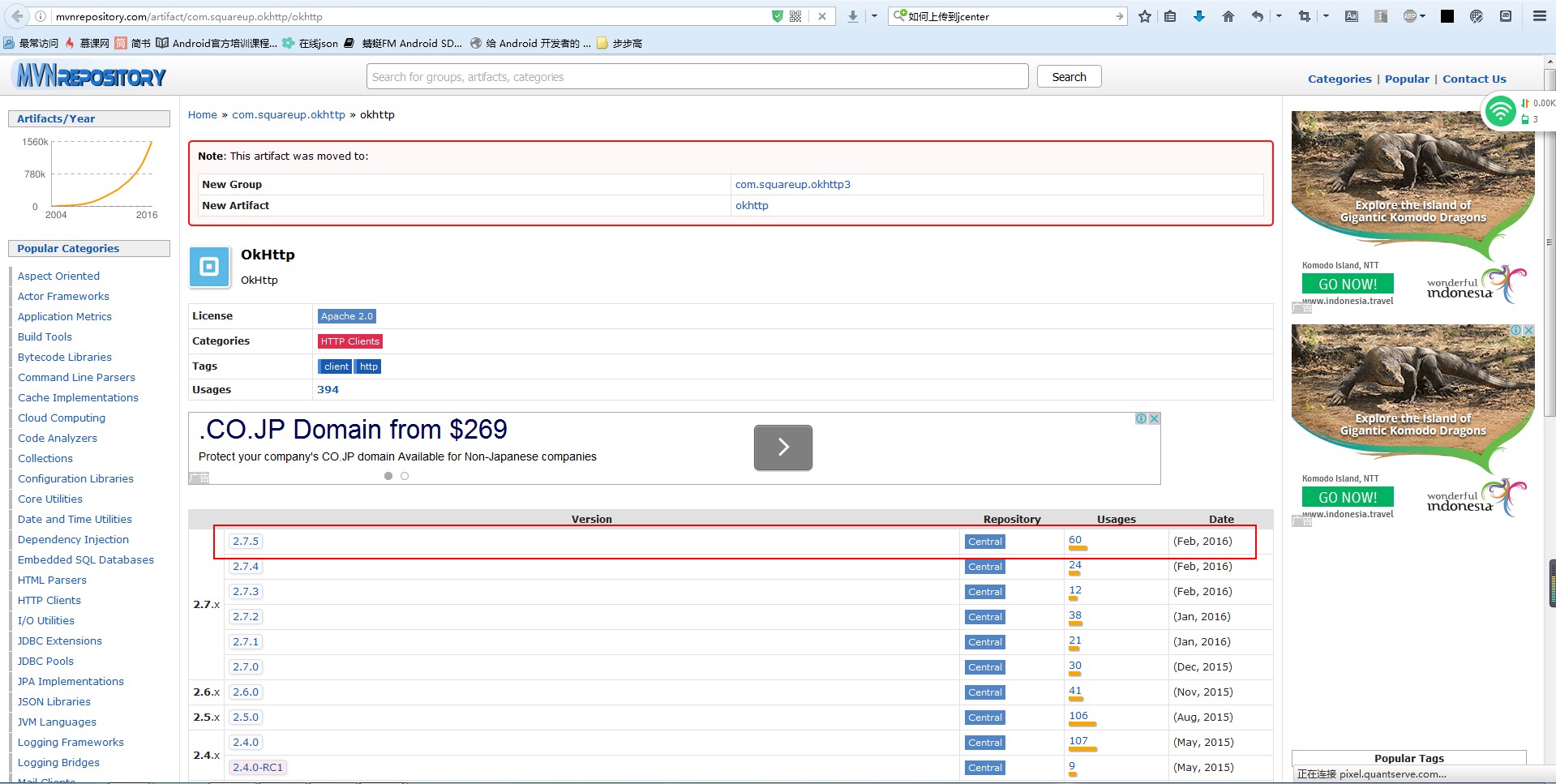This screenshot has height=784, width=1556.
Task: Open the JSON Libraries category
Action: pos(54,701)
